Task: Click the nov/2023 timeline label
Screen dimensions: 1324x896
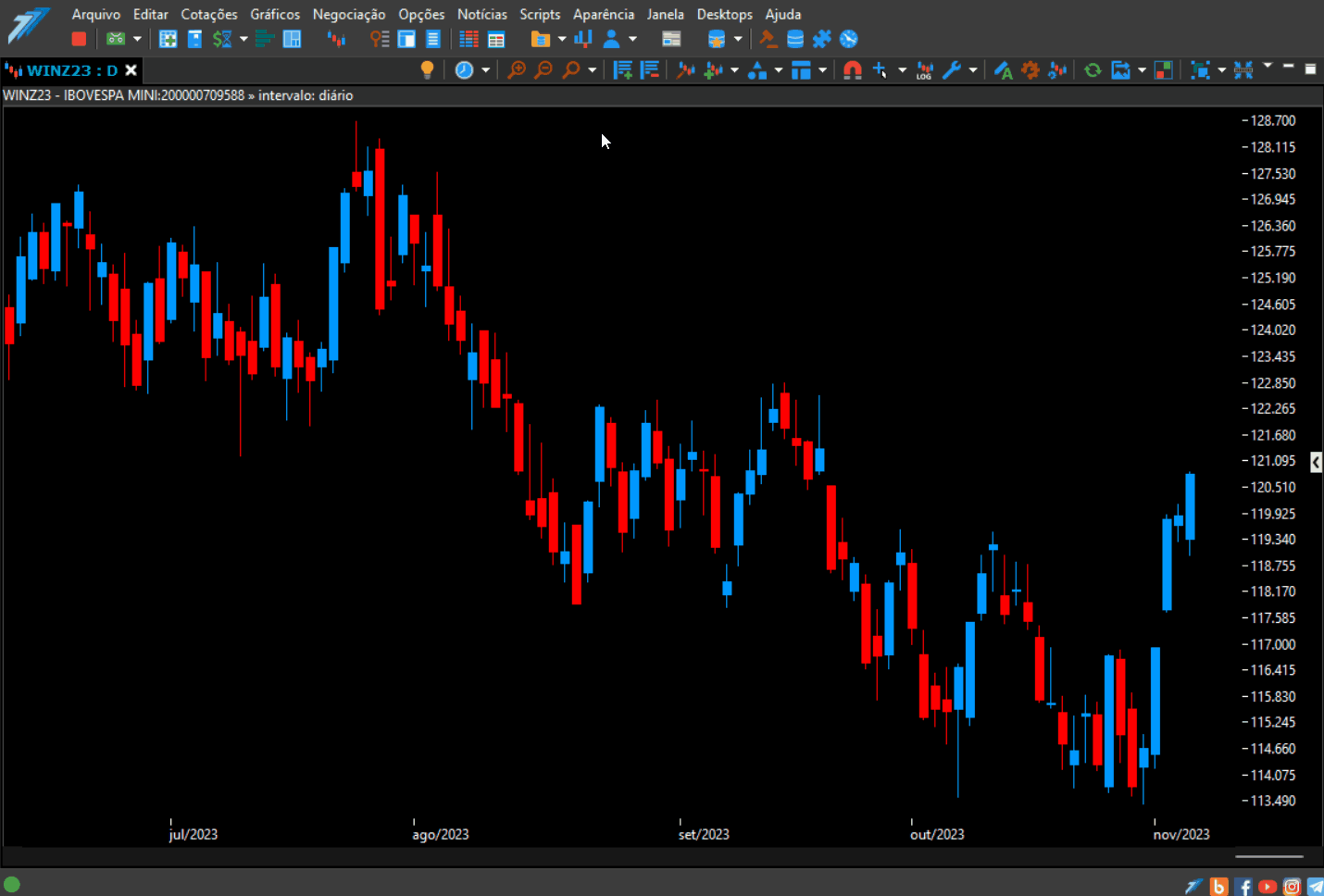Action: click(1181, 834)
